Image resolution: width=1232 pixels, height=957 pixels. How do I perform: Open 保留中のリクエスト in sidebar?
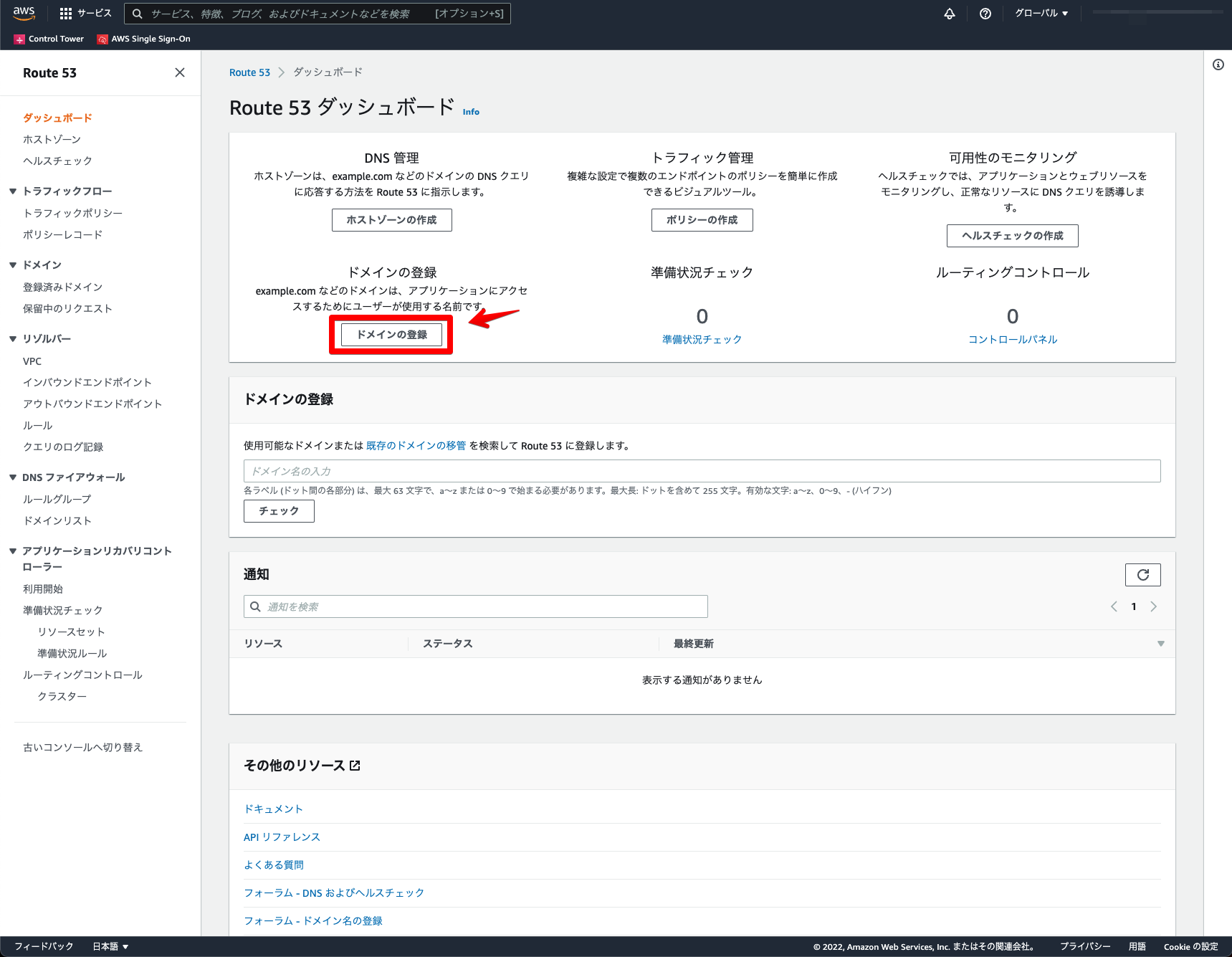click(x=67, y=308)
